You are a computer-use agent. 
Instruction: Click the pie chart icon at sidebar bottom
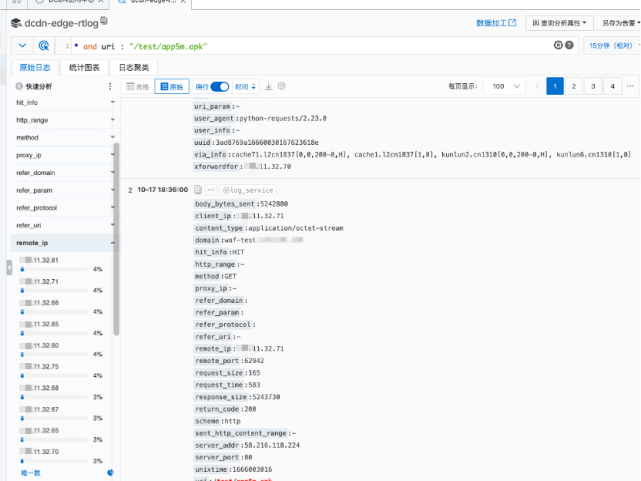coord(110,472)
